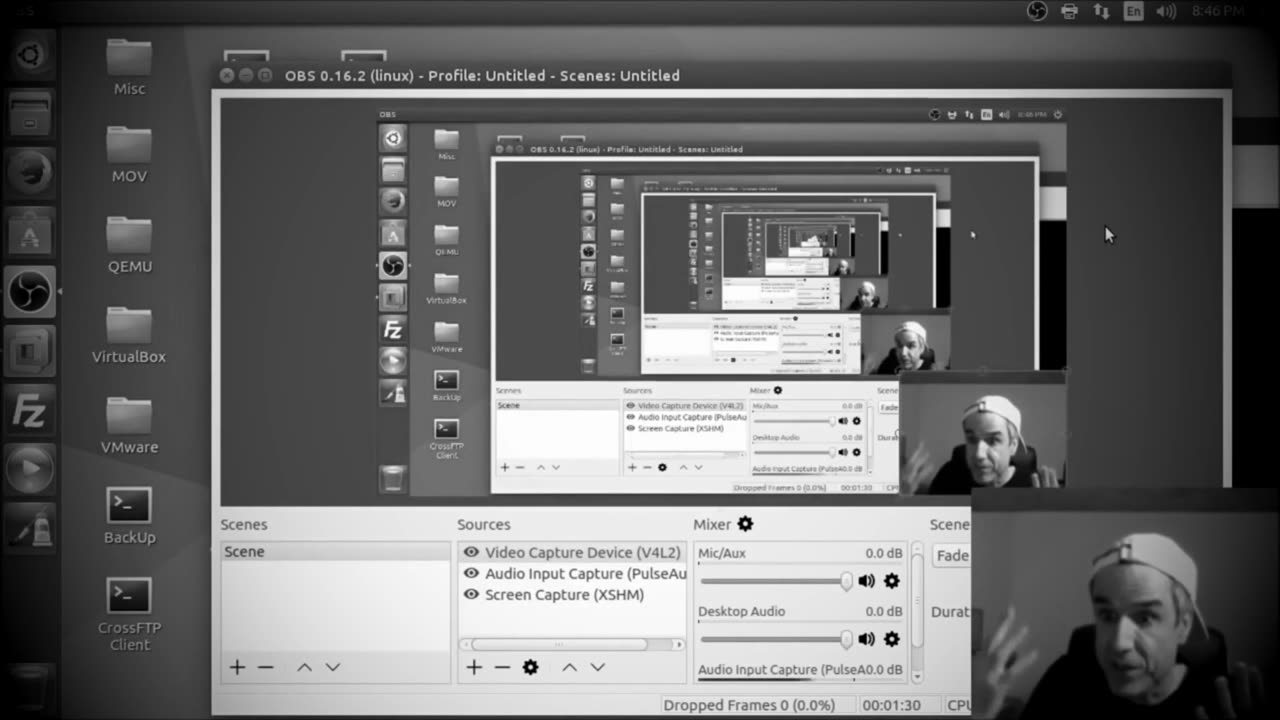Open the media player launcher icon
The width and height of the screenshot is (1280, 720).
pyautogui.click(x=30, y=468)
